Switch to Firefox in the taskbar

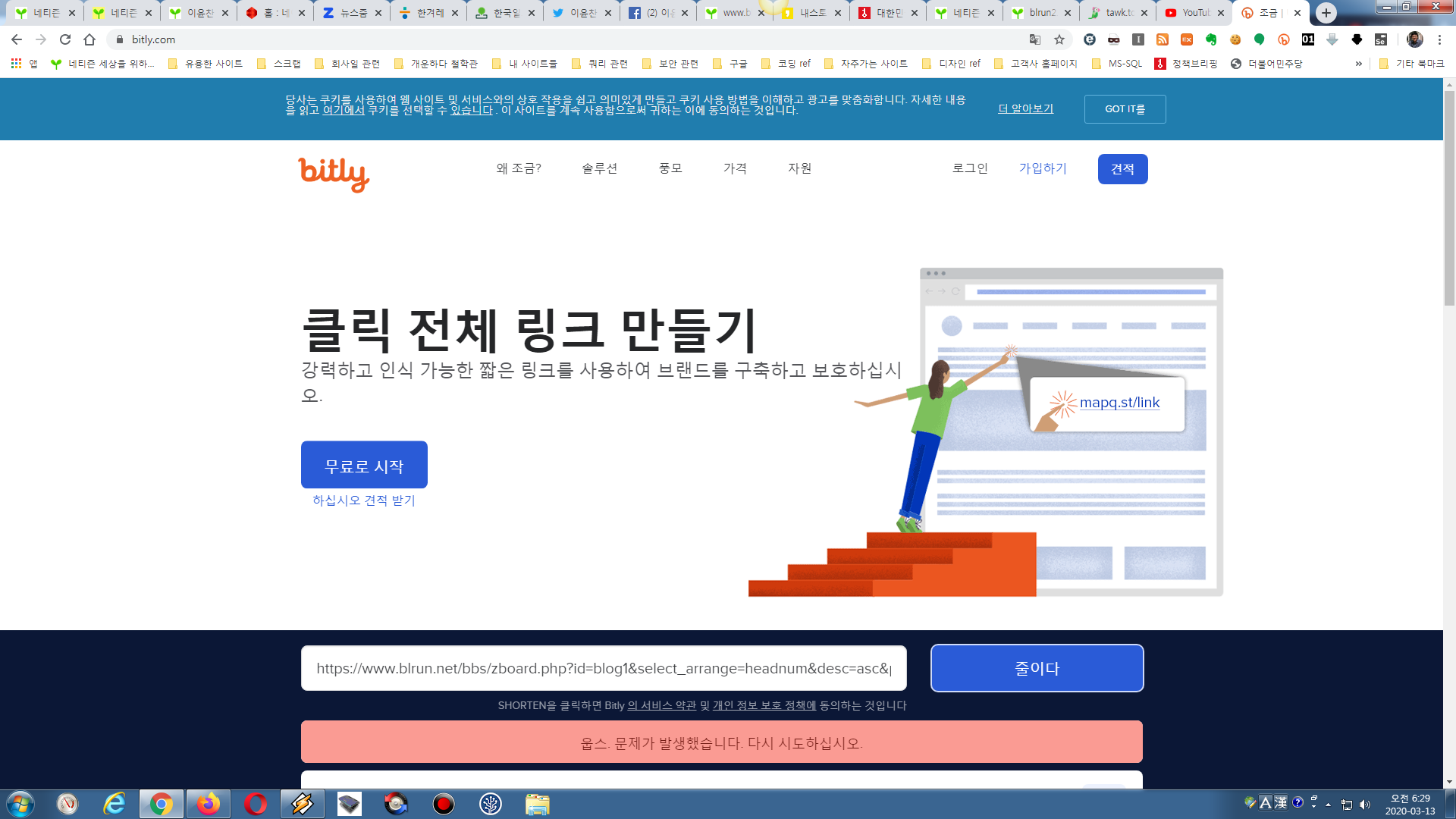(x=208, y=804)
